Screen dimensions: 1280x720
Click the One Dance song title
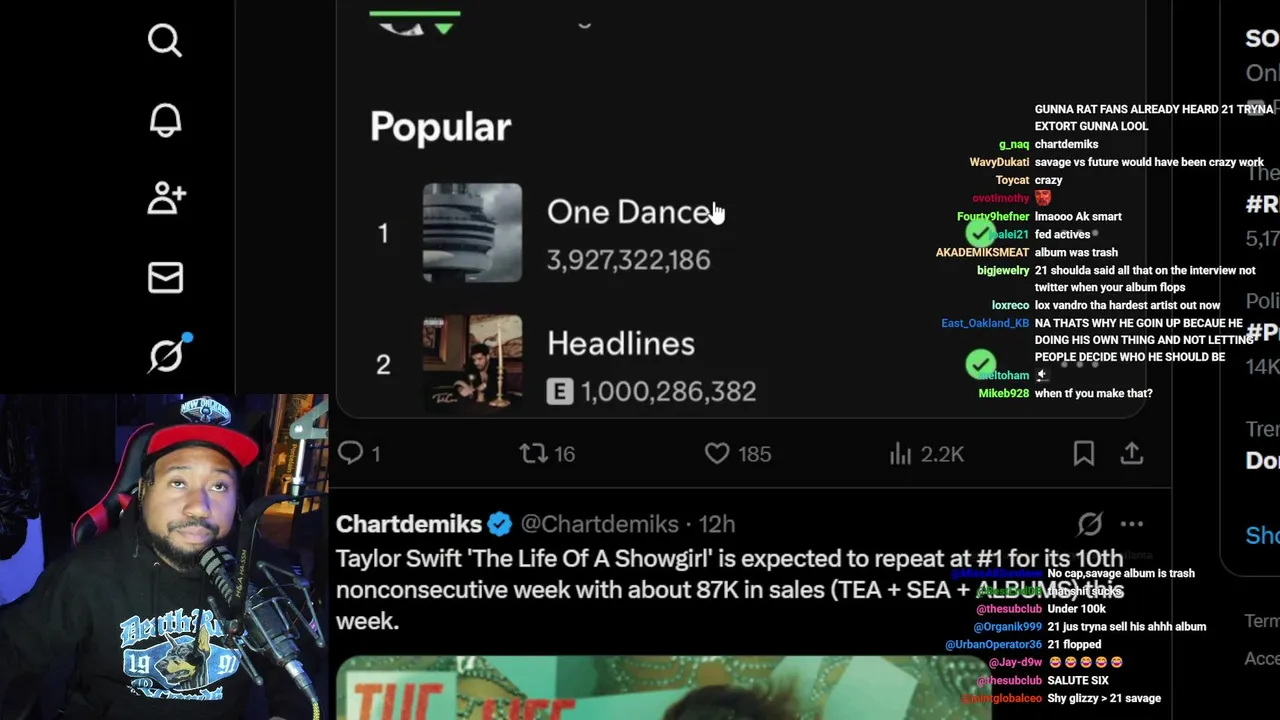point(630,212)
